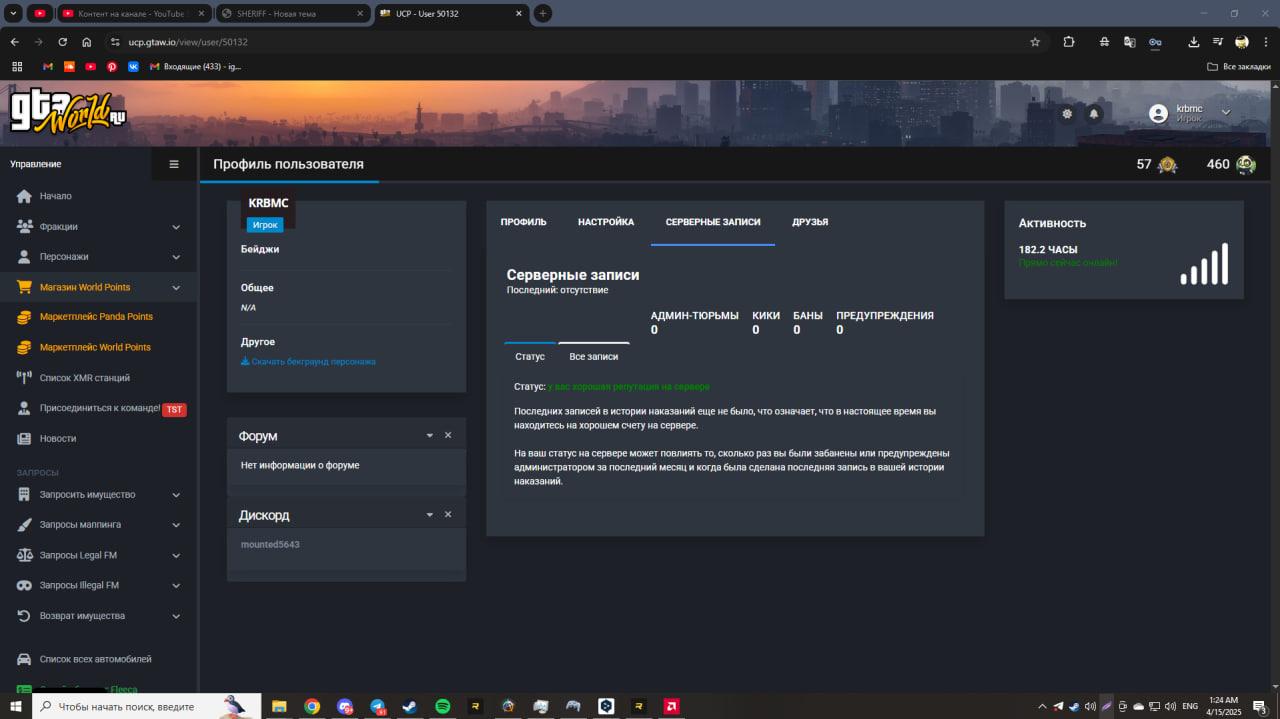
Task: Reload the page
Action: click(x=63, y=42)
